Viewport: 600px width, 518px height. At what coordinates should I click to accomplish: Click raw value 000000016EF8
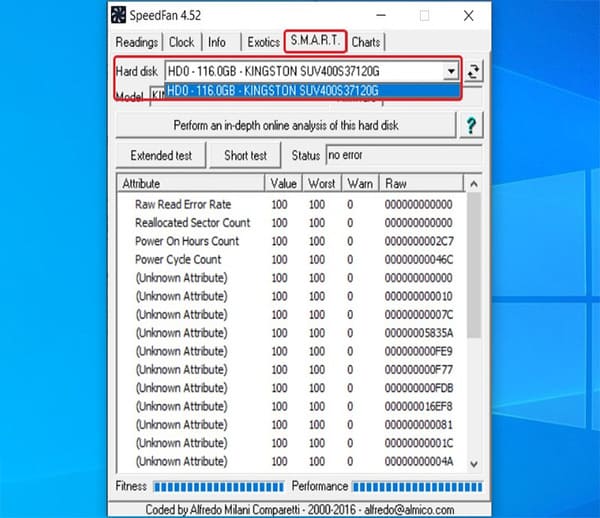click(x=419, y=406)
